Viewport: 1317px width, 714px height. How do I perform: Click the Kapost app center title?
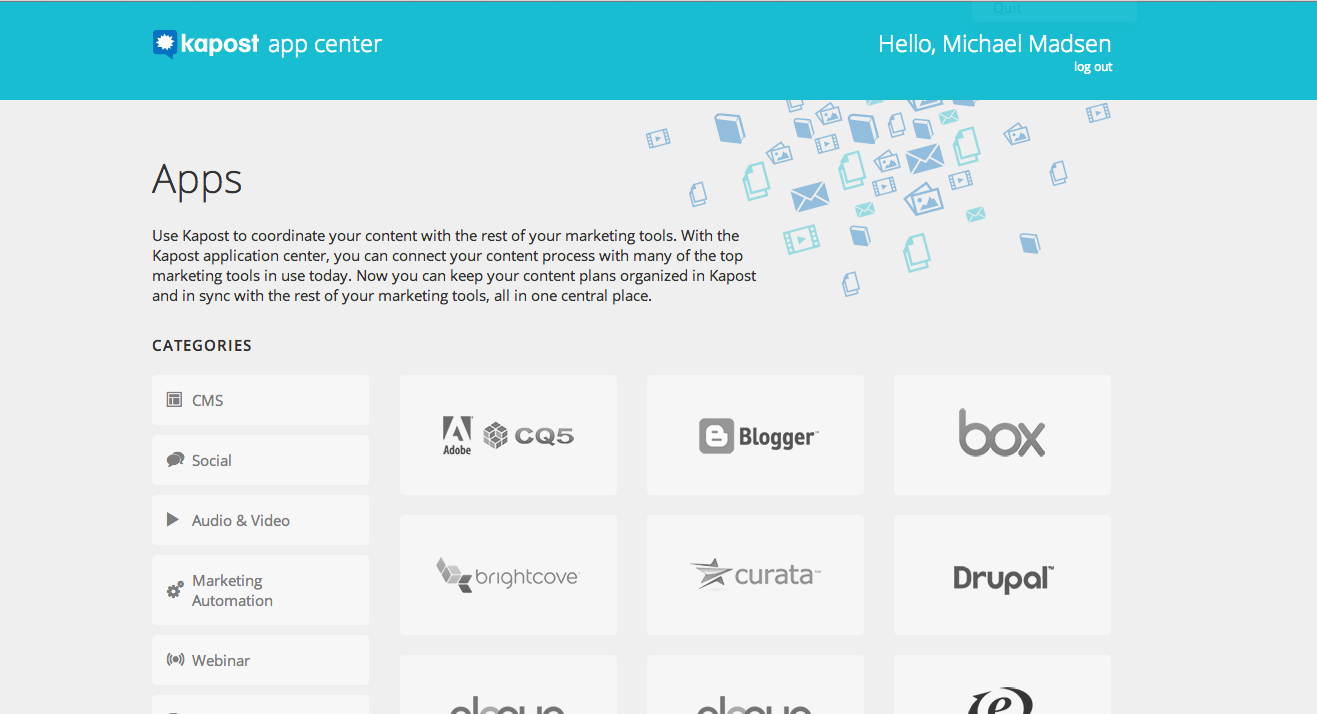pos(267,44)
